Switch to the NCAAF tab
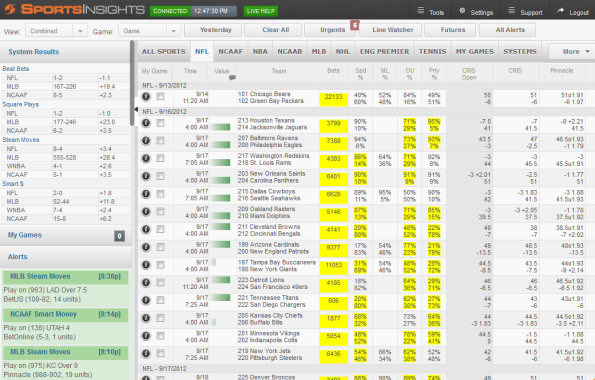This screenshot has height=380, width=595. [x=230, y=52]
